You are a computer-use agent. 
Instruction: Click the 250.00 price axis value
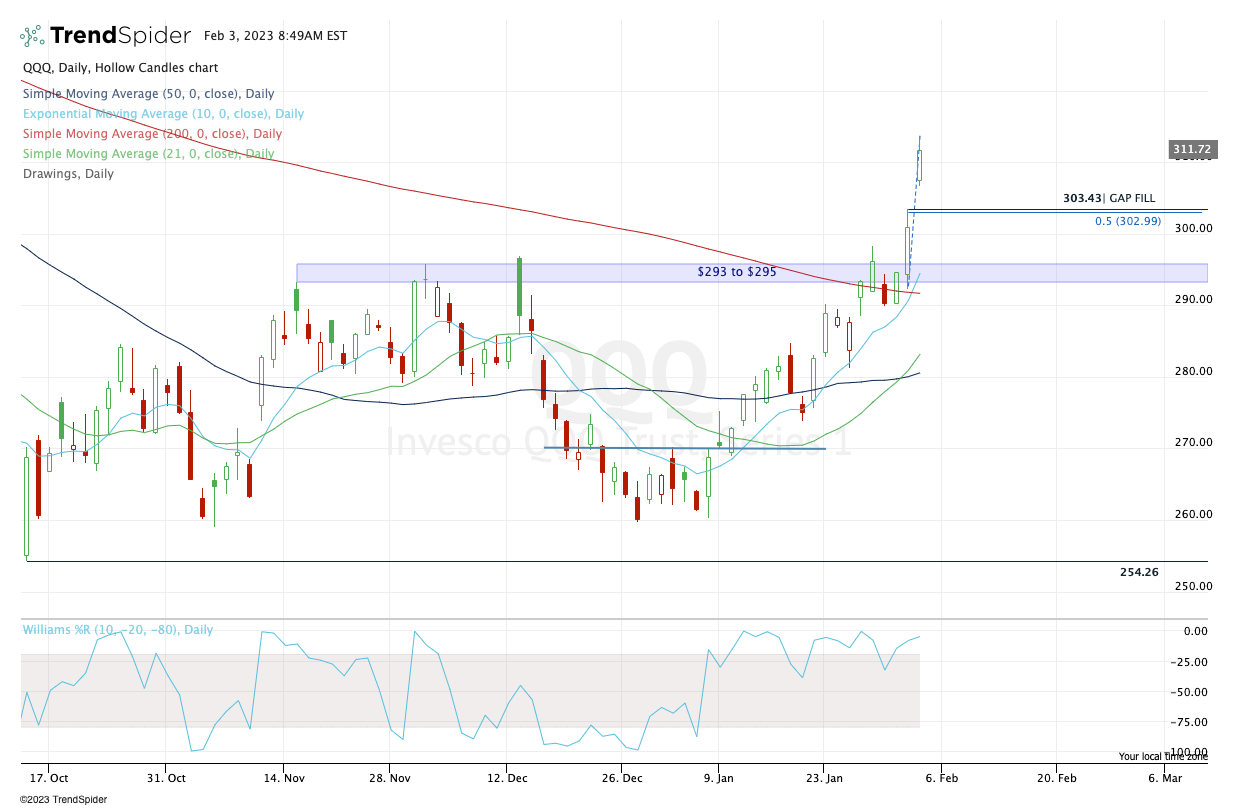pos(1192,585)
